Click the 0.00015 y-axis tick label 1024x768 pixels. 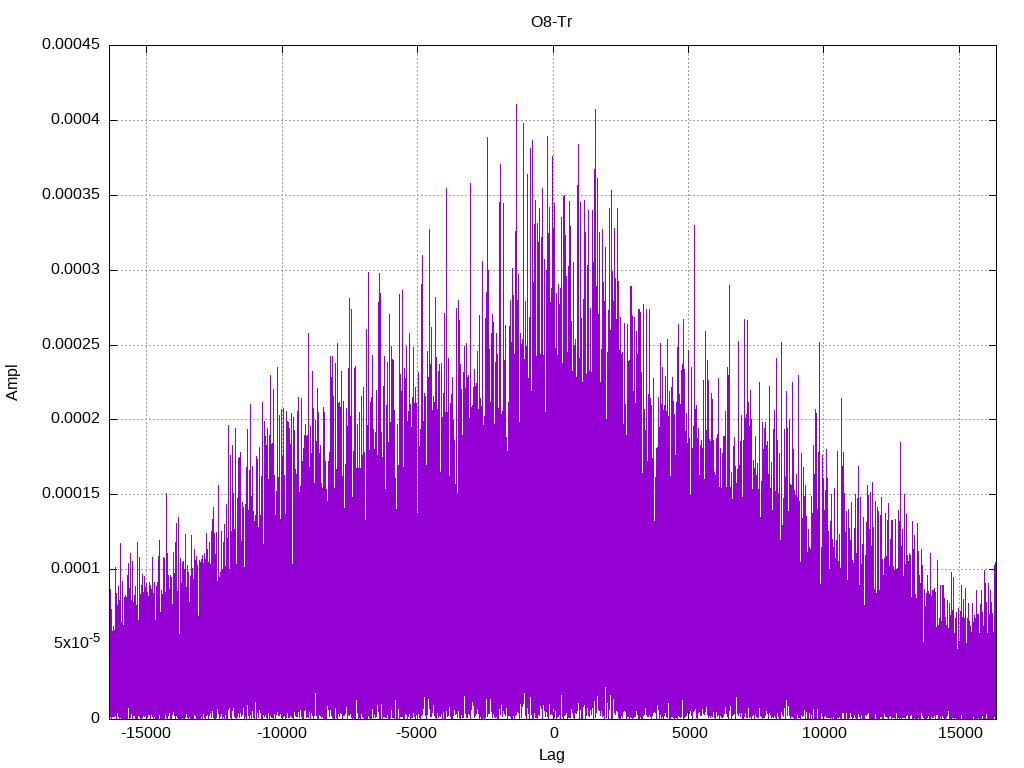coord(71,493)
